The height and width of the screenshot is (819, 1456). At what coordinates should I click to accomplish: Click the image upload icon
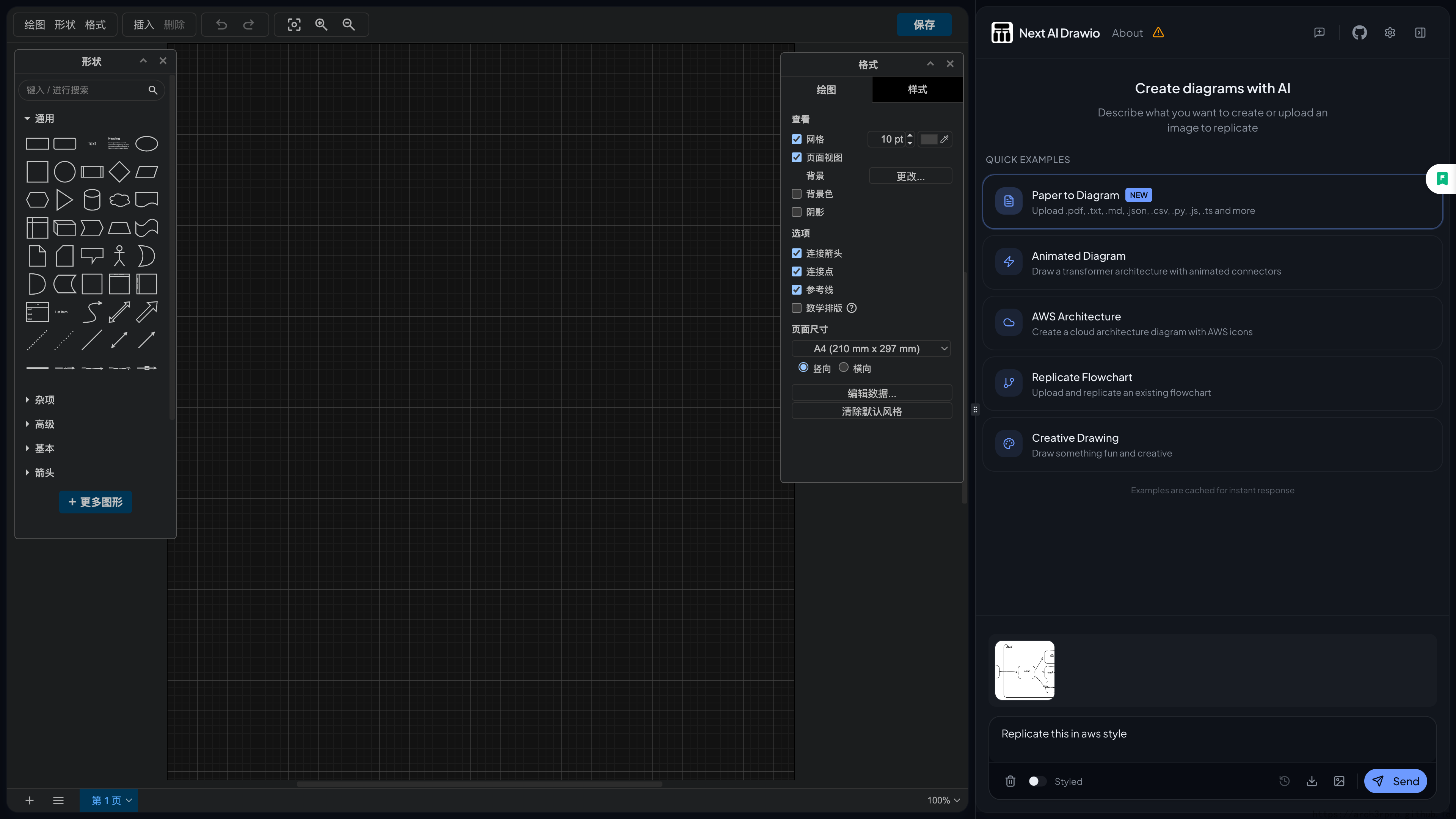[x=1339, y=781]
